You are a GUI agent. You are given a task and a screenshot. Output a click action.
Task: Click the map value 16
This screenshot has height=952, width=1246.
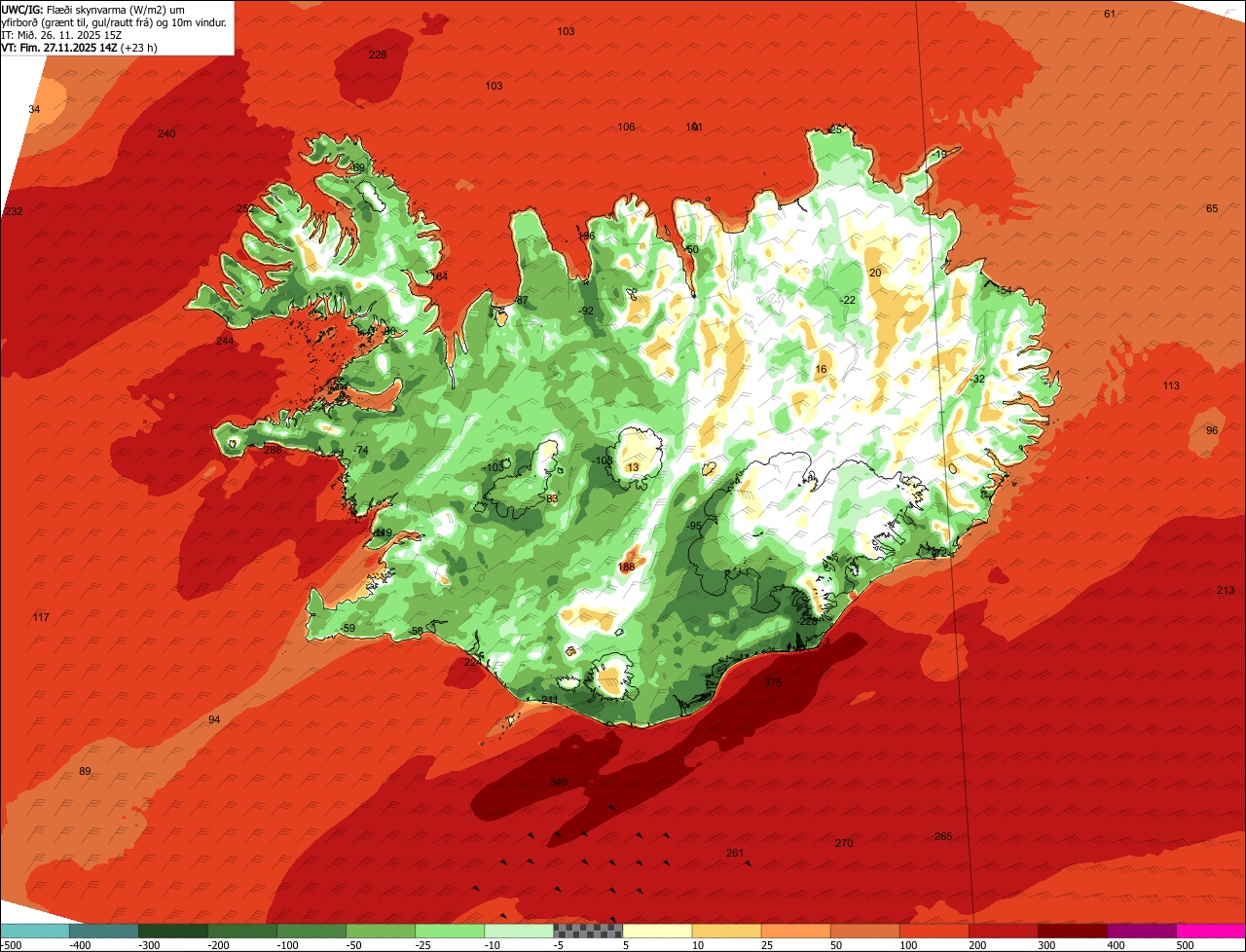click(x=821, y=369)
